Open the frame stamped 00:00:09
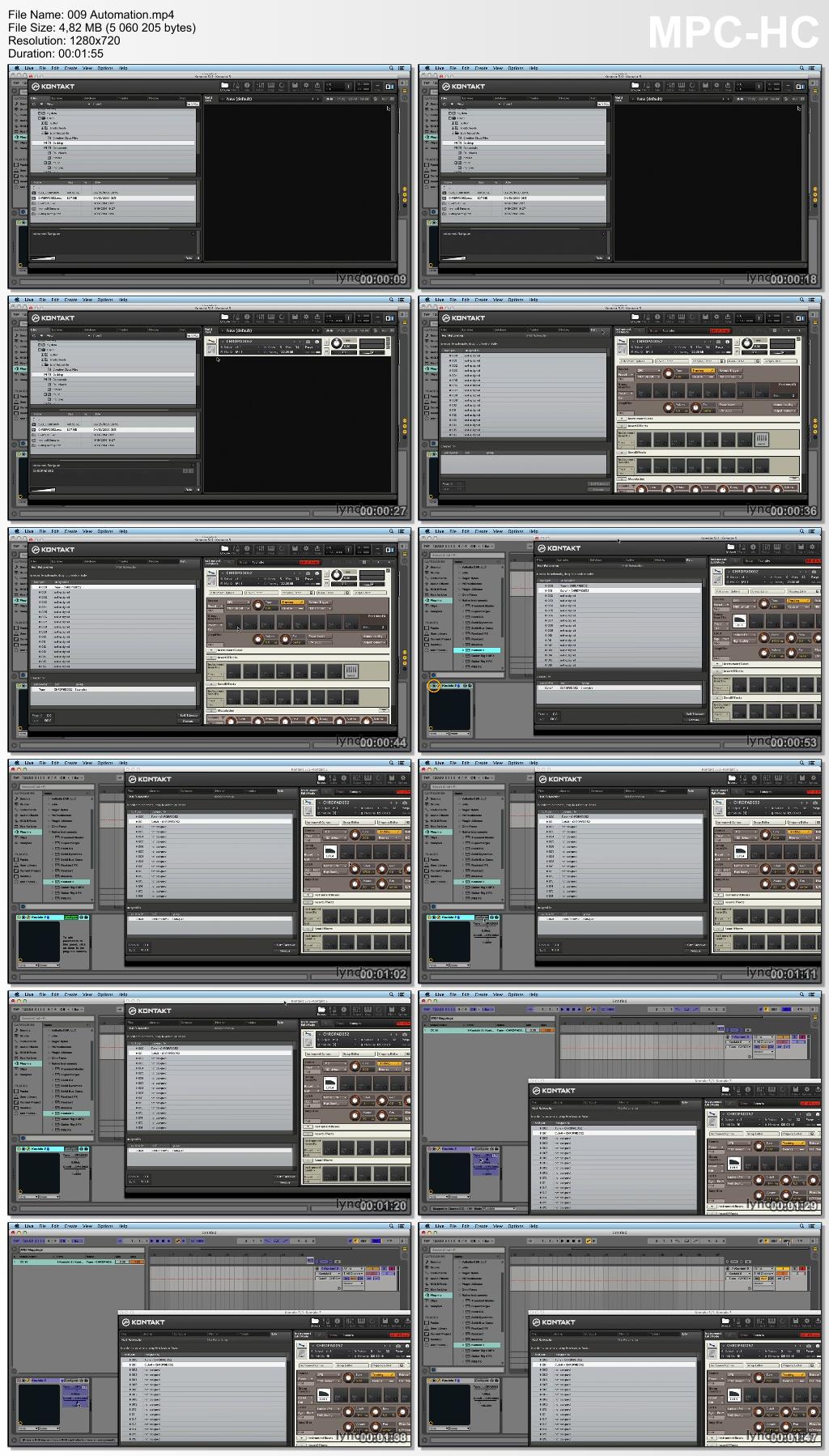Screen dimensions: 829x1456 click(210, 177)
